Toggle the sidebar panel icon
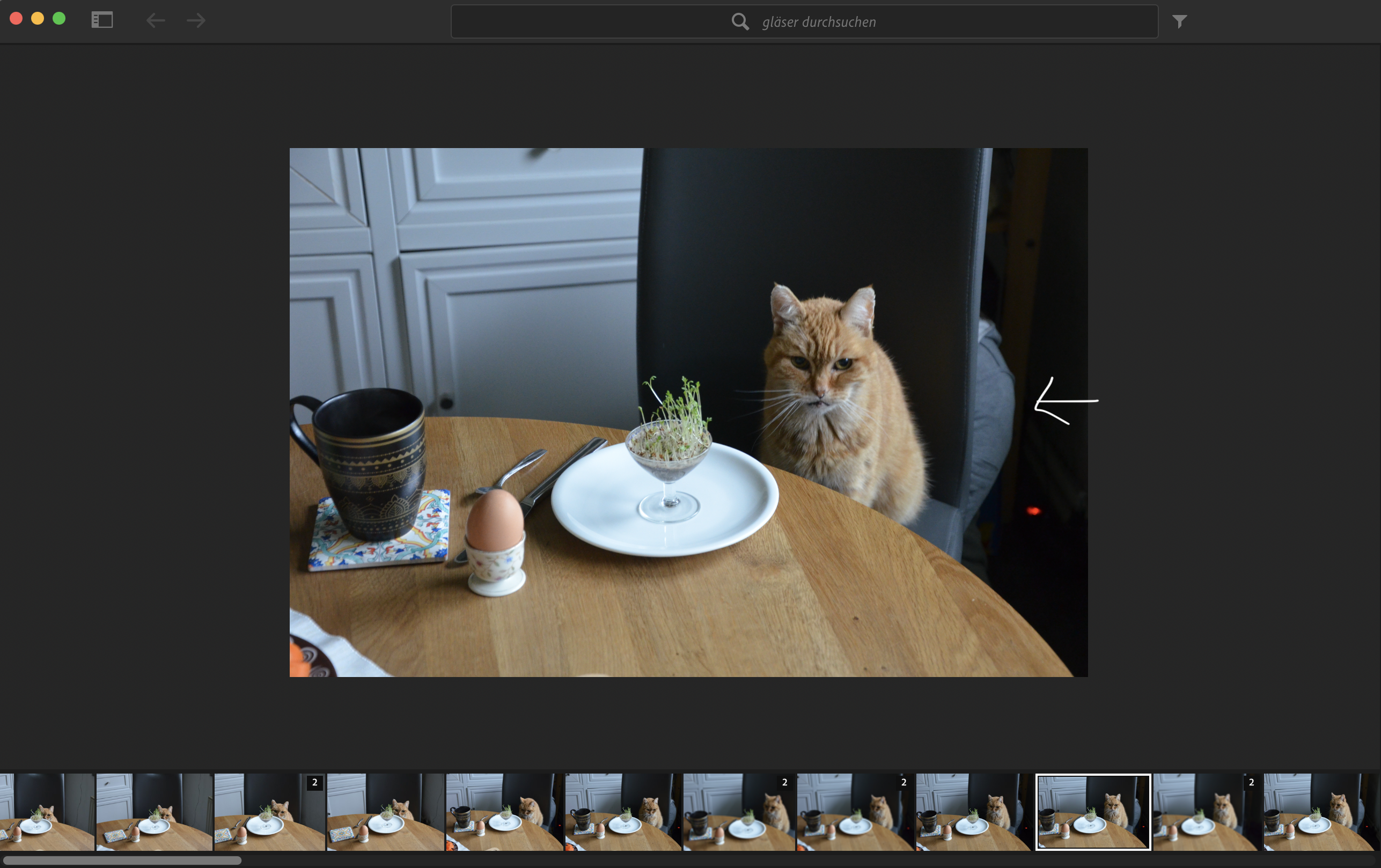The image size is (1381, 868). (102, 20)
